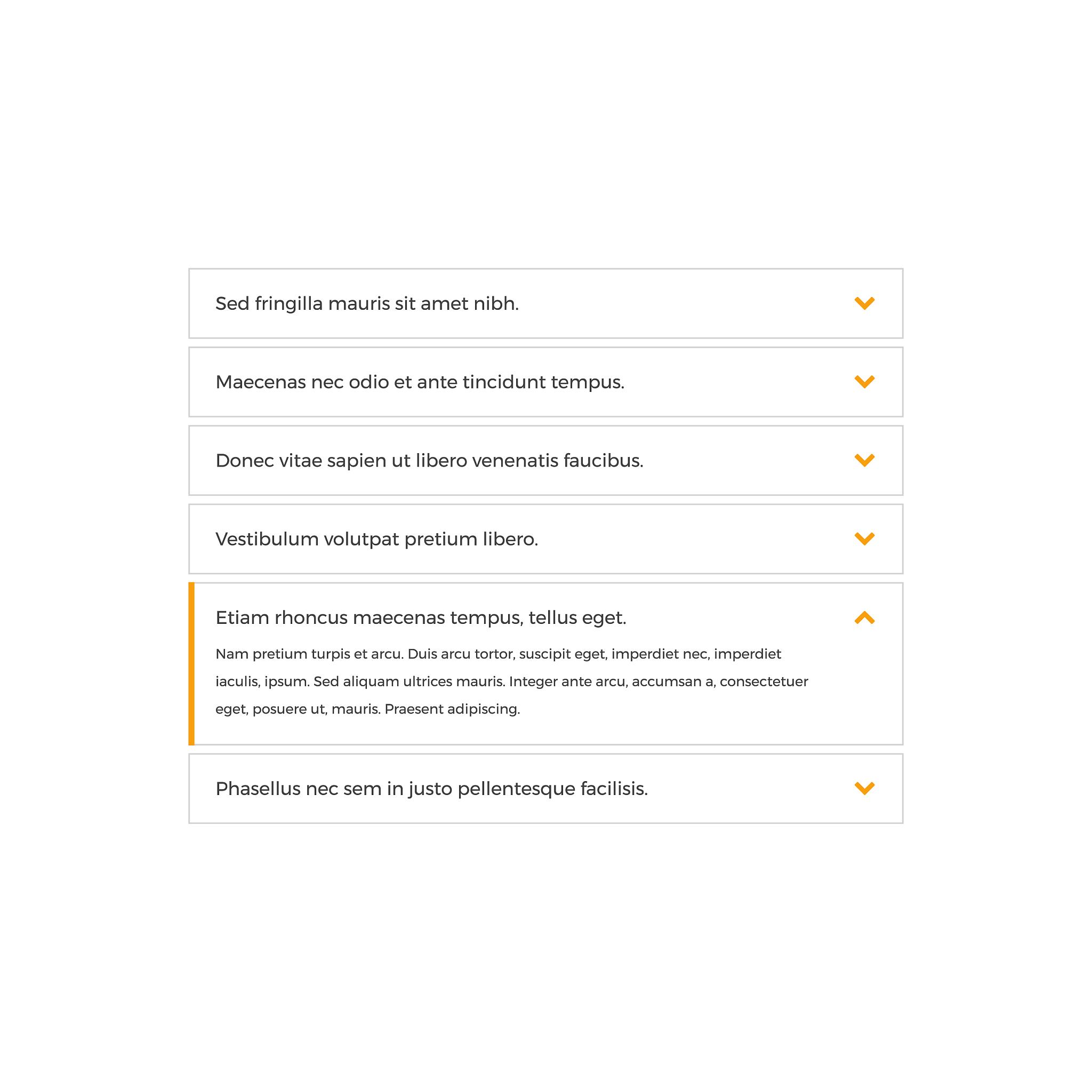Screen dimensions: 1092x1092
Task: Click 'iaculis, ipsum.' at the second line start
Action: click(262, 681)
